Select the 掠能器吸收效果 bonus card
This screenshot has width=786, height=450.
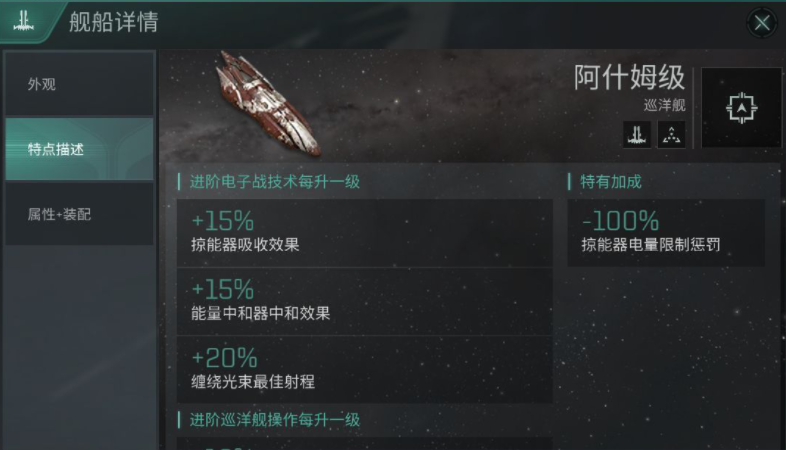point(364,232)
